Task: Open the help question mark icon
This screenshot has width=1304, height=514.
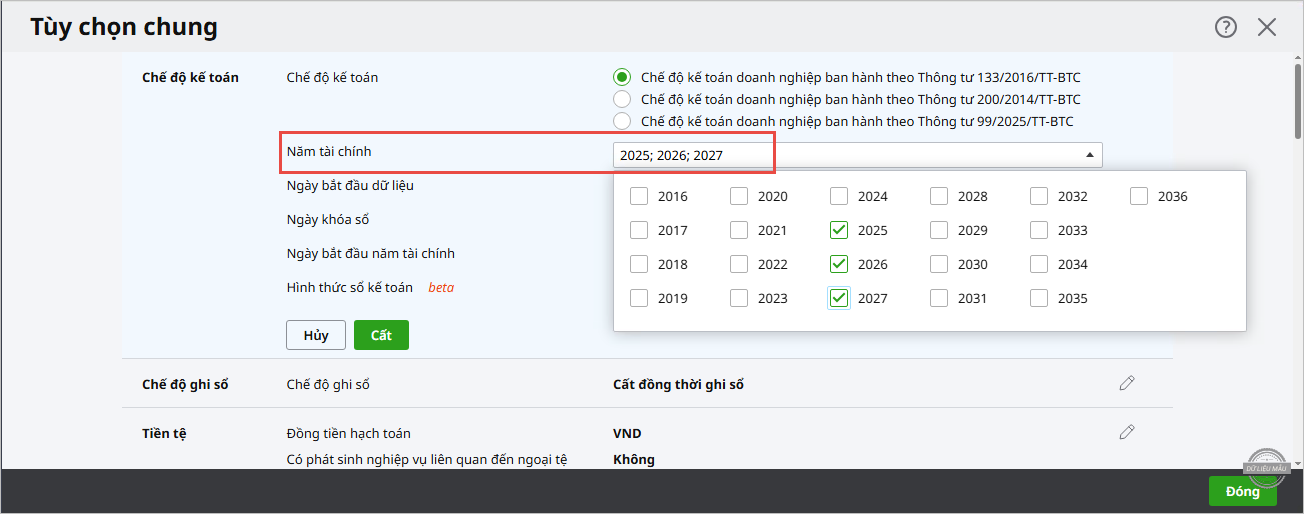Action: click(1226, 27)
